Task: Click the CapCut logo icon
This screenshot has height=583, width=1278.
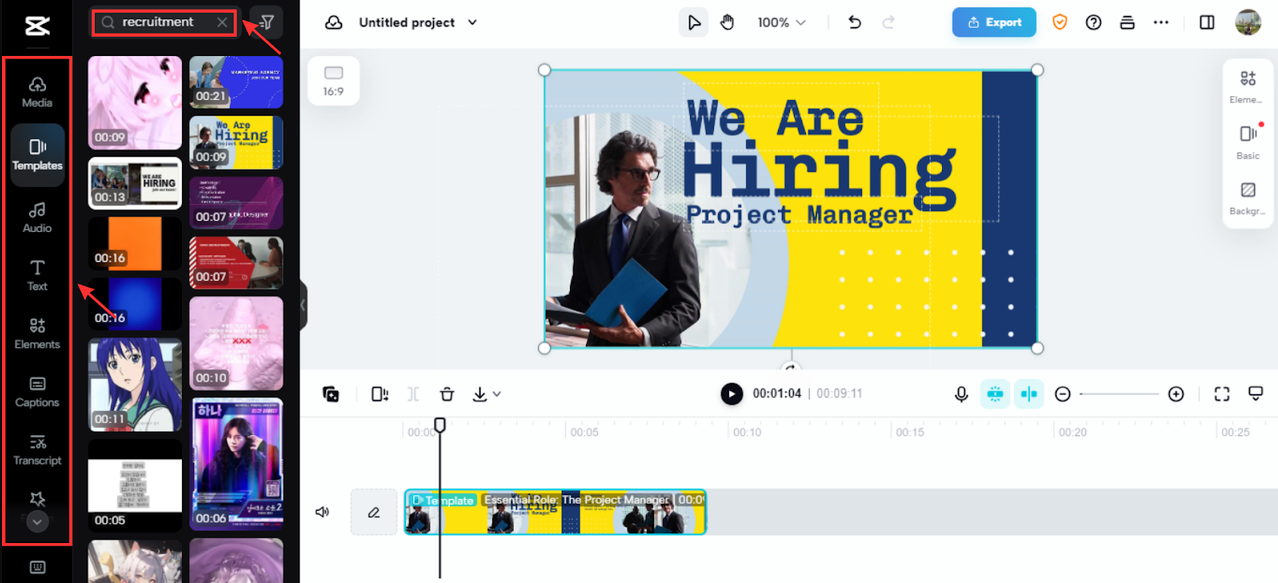Action: 37,25
